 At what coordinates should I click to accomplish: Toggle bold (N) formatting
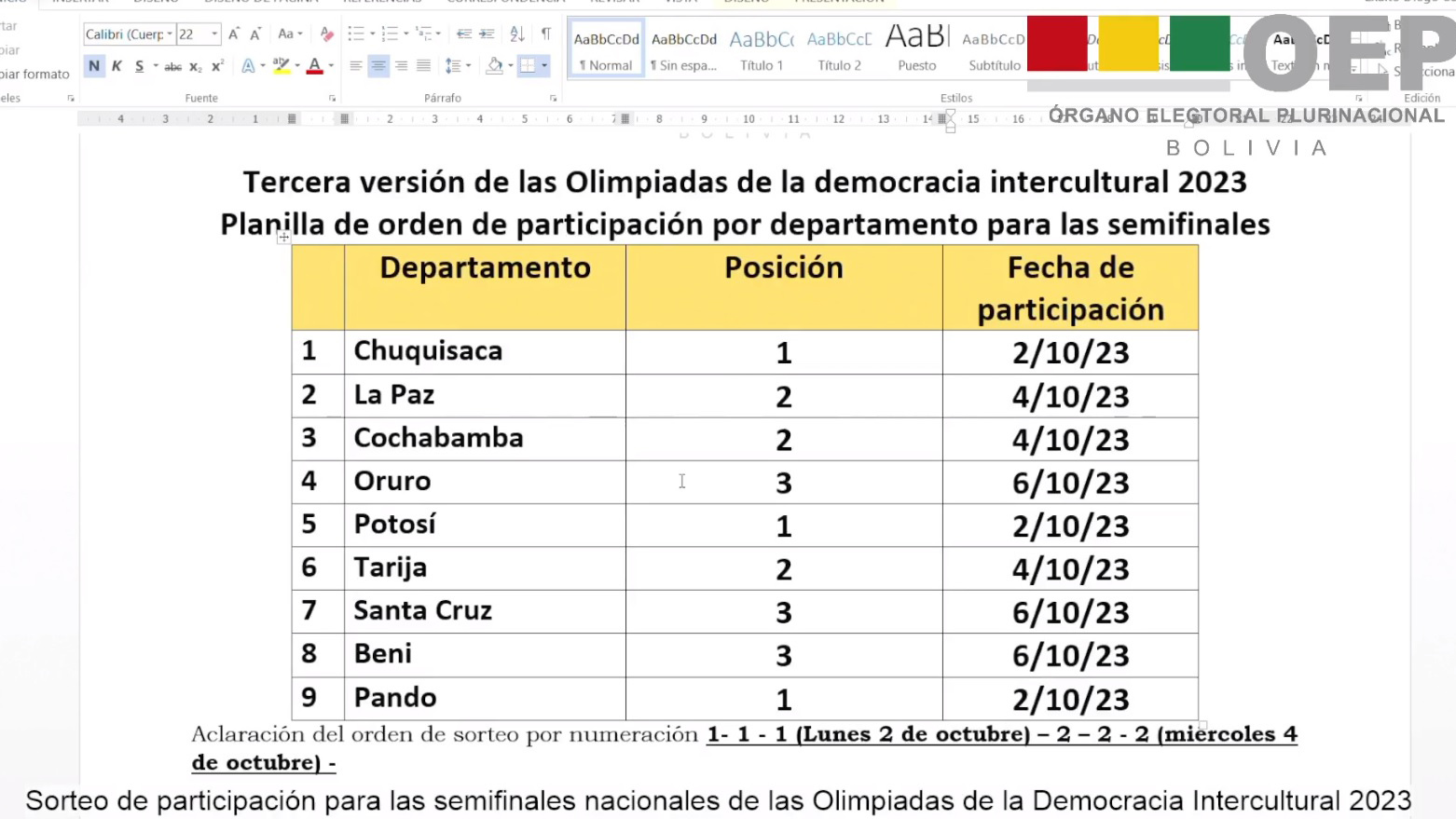[94, 66]
